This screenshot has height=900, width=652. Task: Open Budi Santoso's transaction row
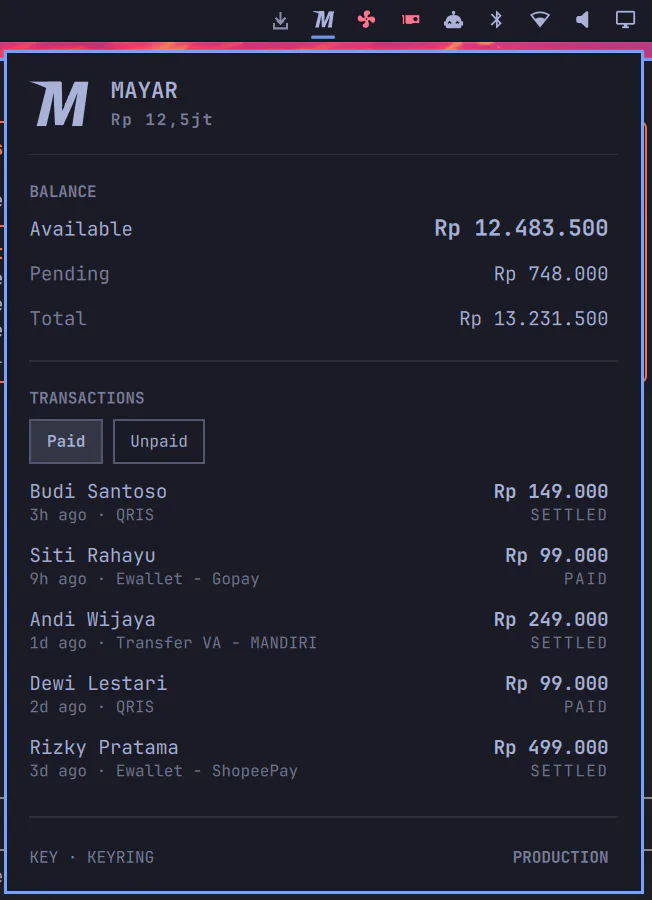319,502
